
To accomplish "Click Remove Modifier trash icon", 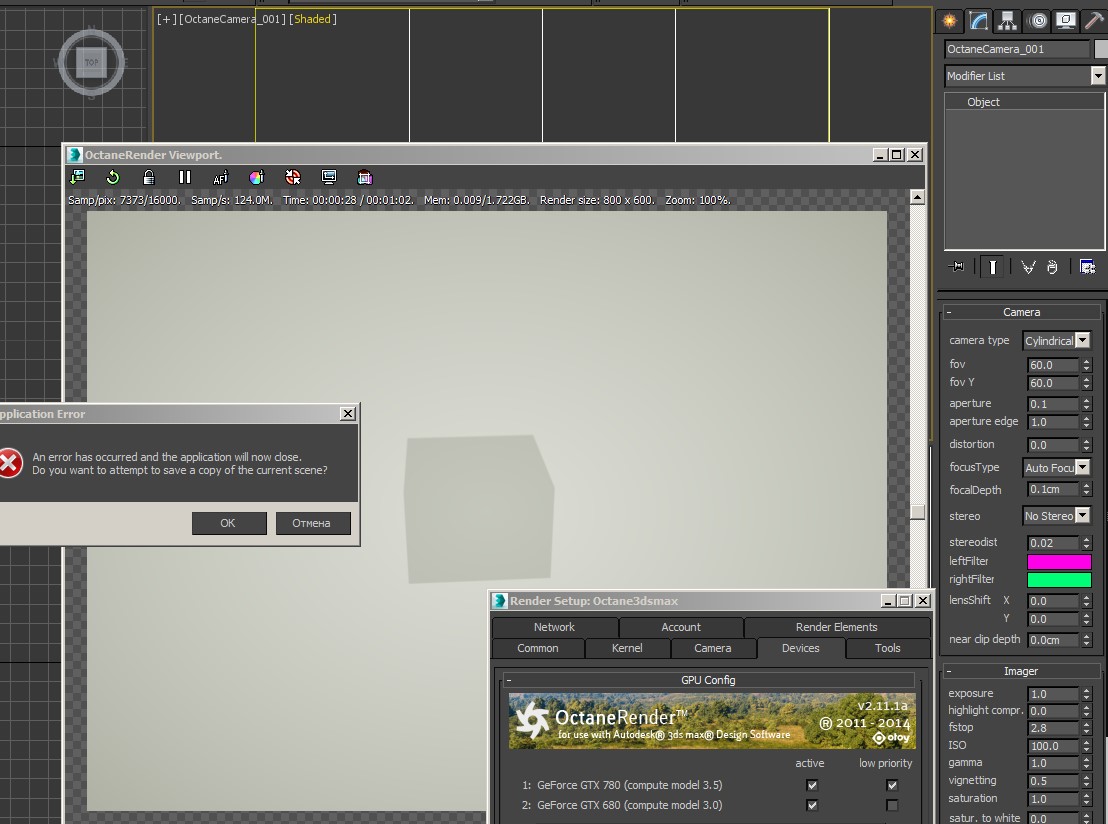I will point(1052,266).
